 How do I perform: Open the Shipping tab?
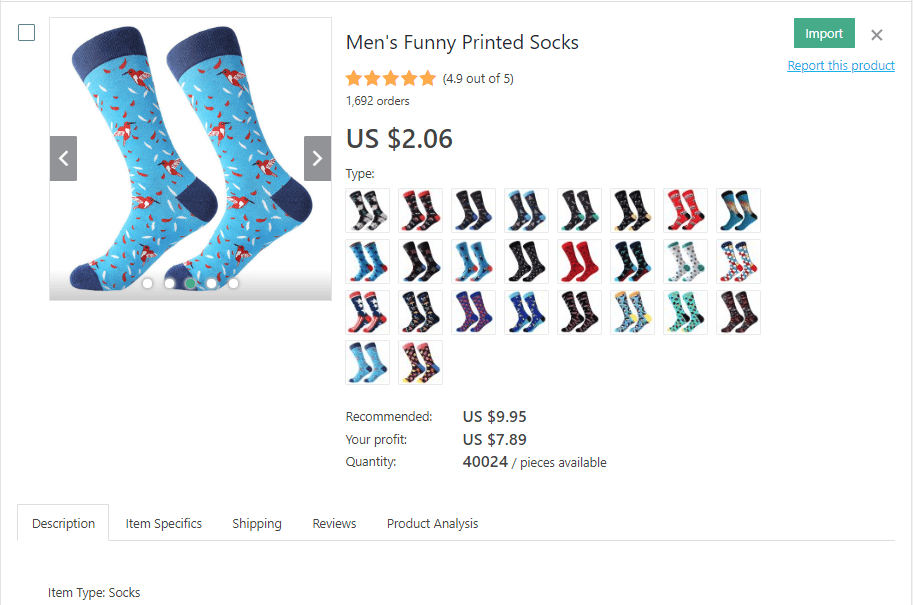257,523
